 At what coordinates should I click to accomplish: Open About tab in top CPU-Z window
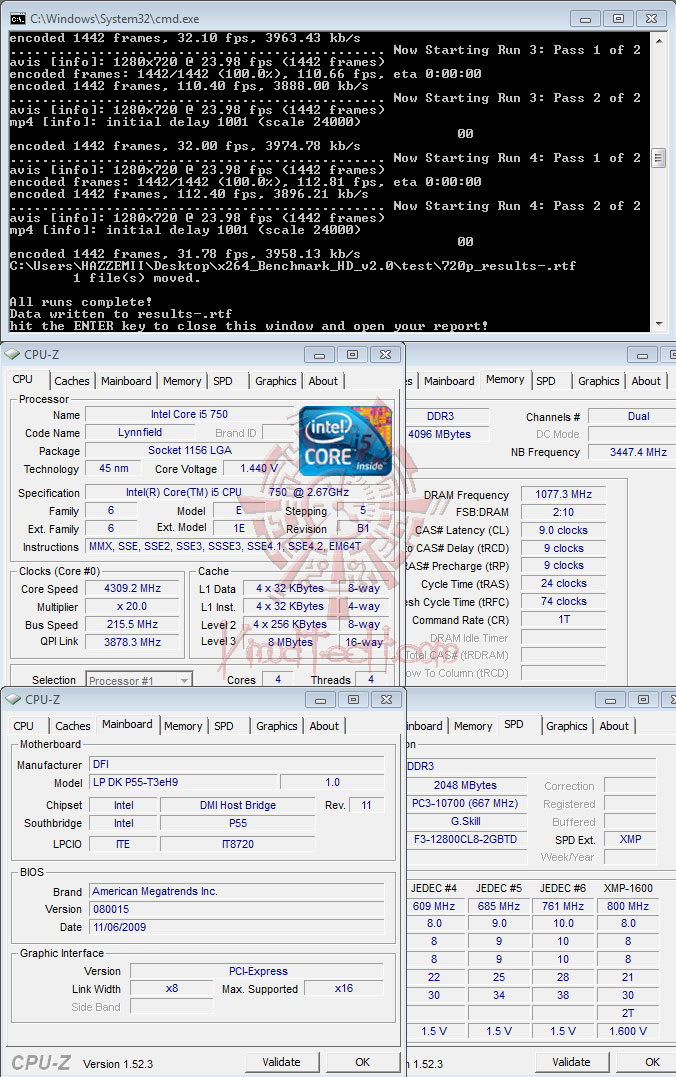click(x=323, y=381)
